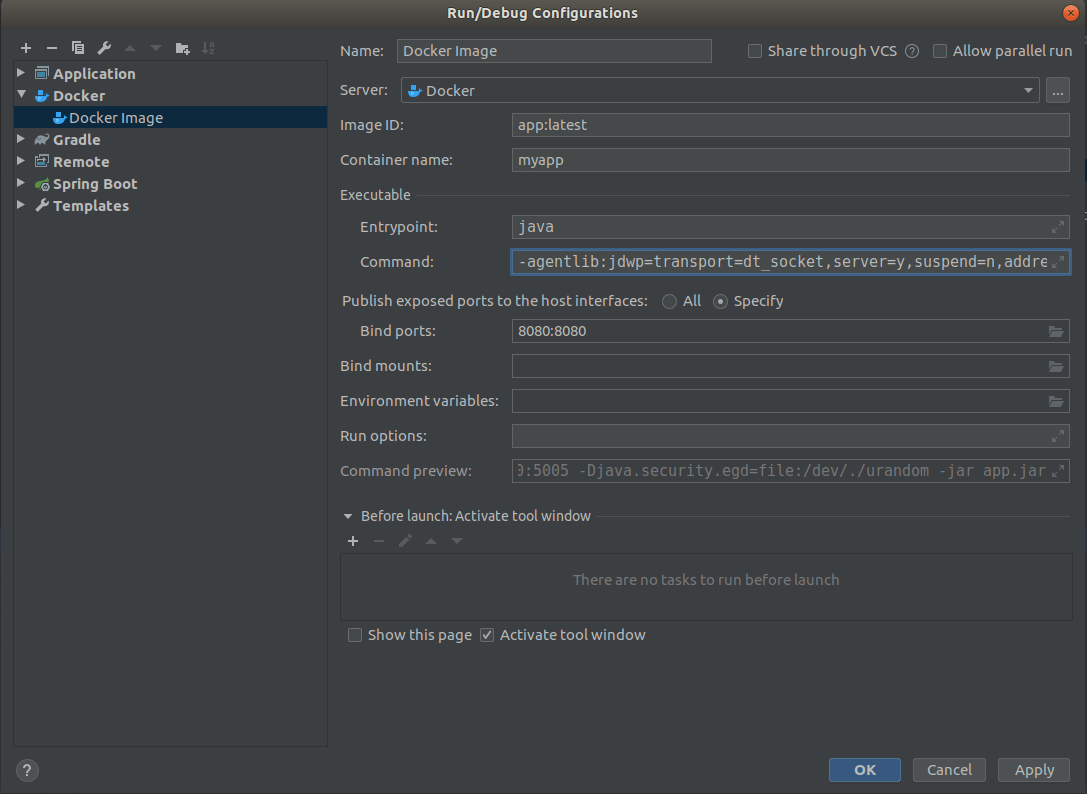Screen dimensions: 1087x794
Task: Create a new folder for configurations
Action: point(182,47)
